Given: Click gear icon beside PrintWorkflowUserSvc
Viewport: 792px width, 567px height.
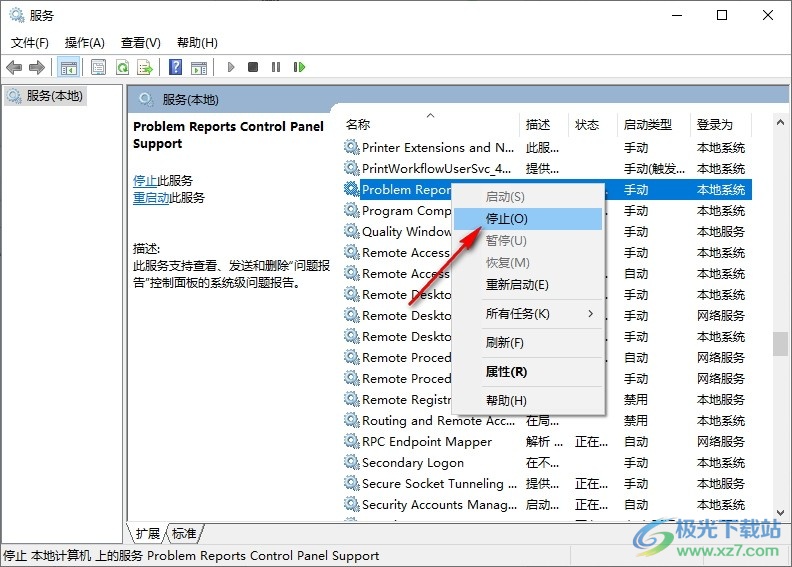Looking at the screenshot, I should tap(352, 168).
